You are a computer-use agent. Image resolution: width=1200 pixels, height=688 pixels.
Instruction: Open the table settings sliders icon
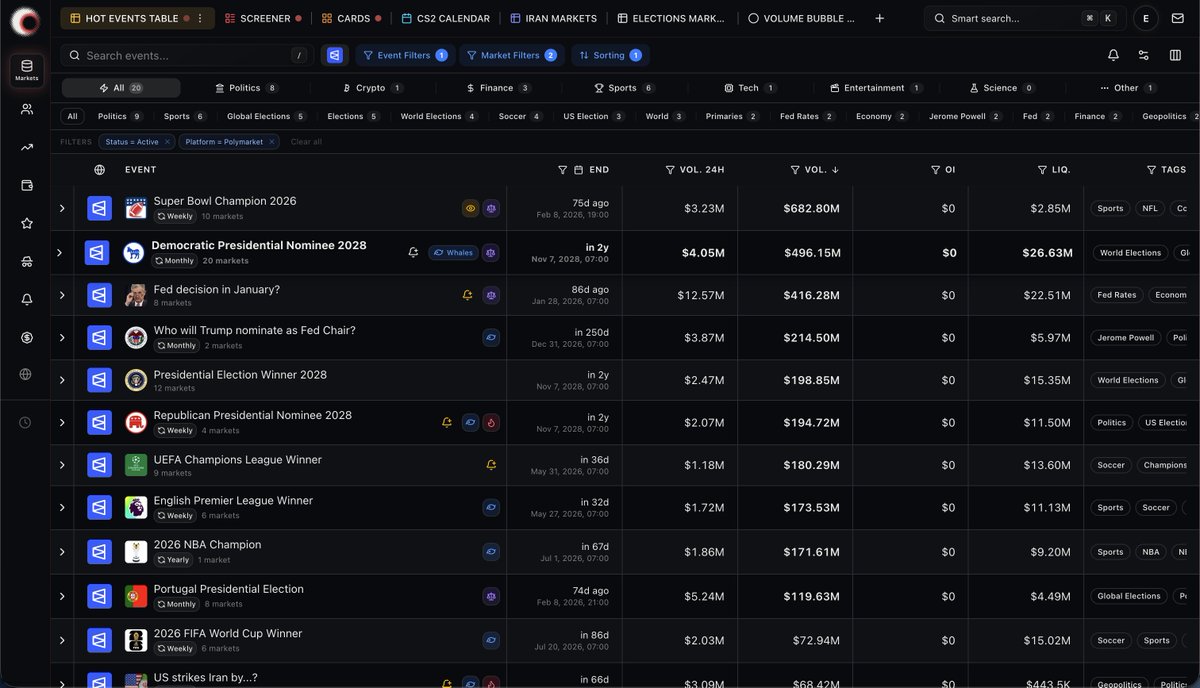pos(1144,56)
